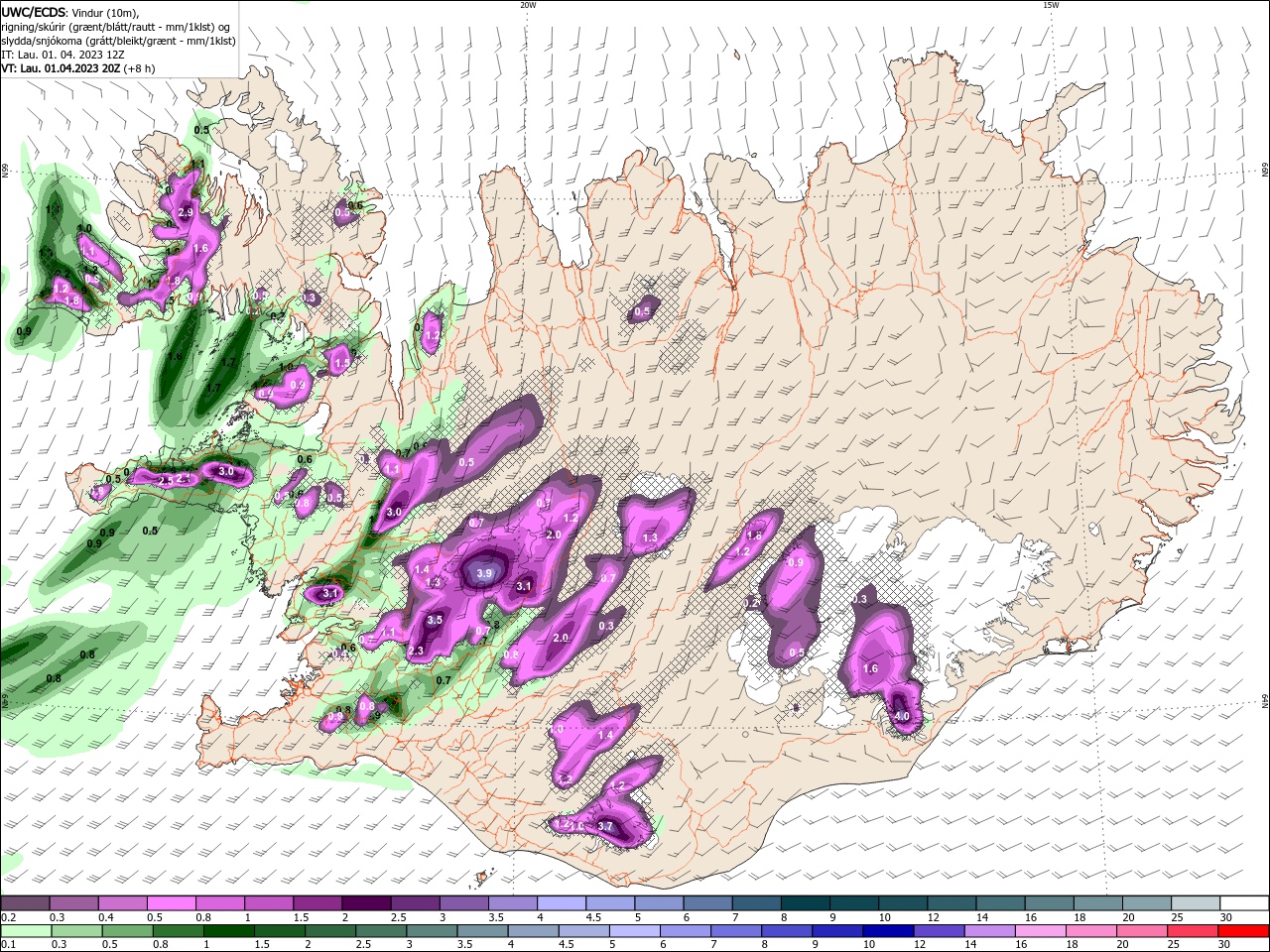Click the pure red swatch after 30
This screenshot has width=1270, height=952.
1244,931
